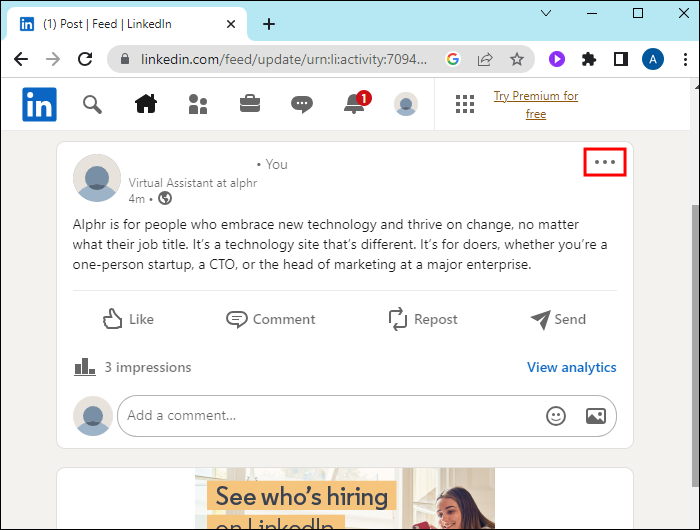The image size is (700, 530).
Task: Click the LinkedIn logo in navigation
Action: click(39, 104)
